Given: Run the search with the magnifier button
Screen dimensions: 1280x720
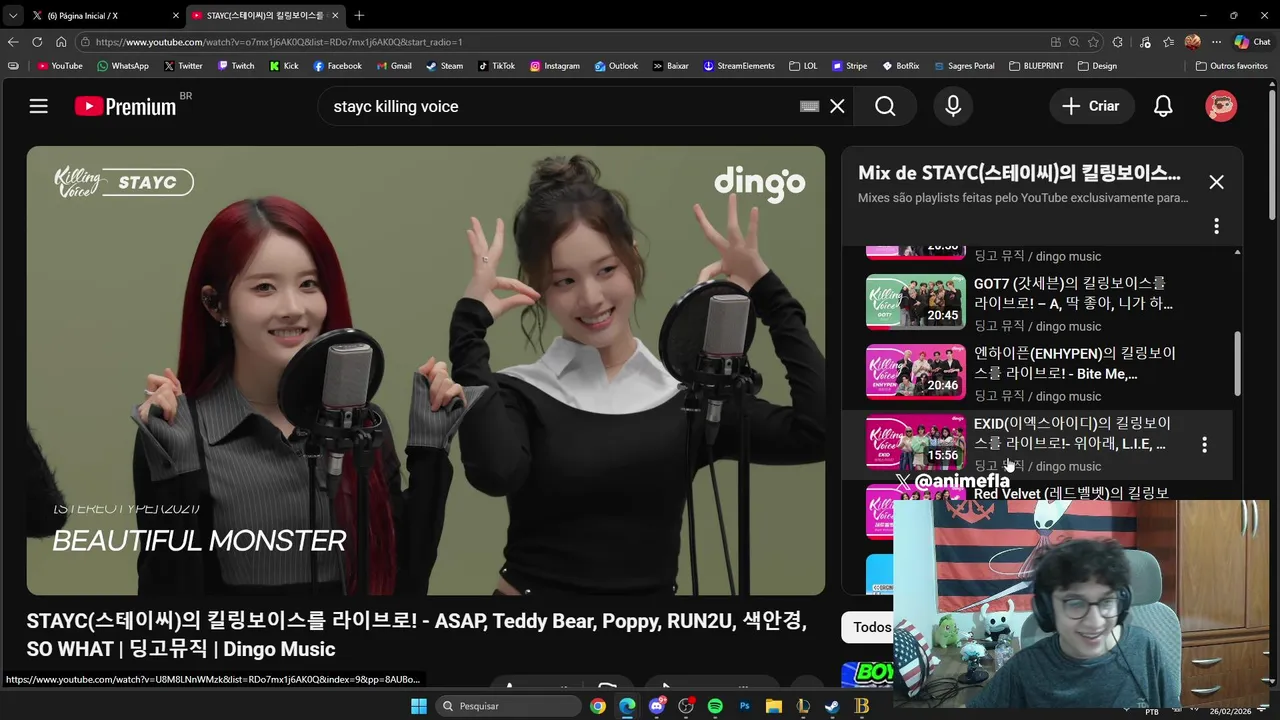Looking at the screenshot, I should click(x=885, y=106).
